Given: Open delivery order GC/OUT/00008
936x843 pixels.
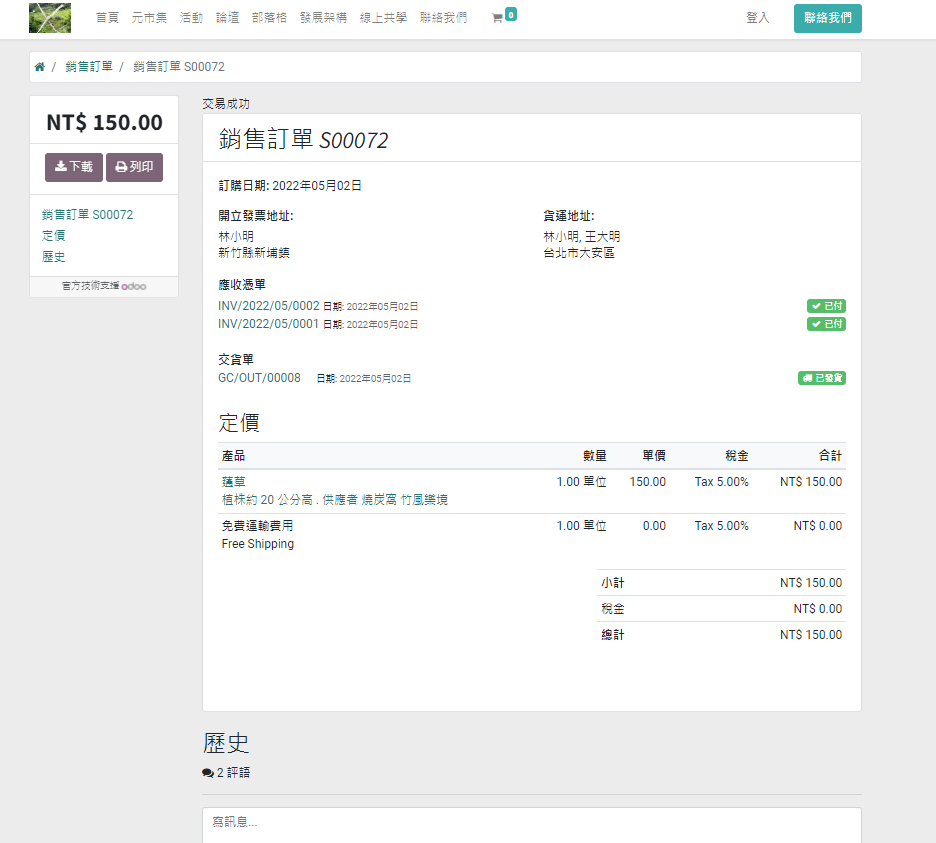Looking at the screenshot, I should pyautogui.click(x=259, y=378).
